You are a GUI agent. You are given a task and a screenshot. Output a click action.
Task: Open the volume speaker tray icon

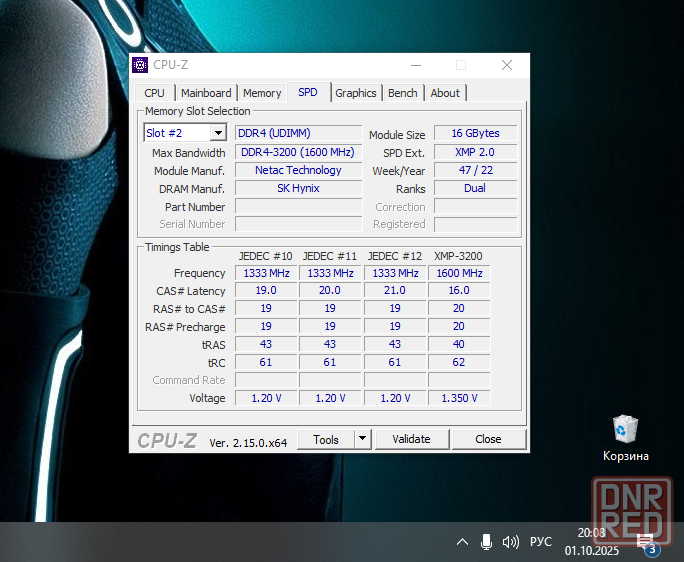pos(510,541)
